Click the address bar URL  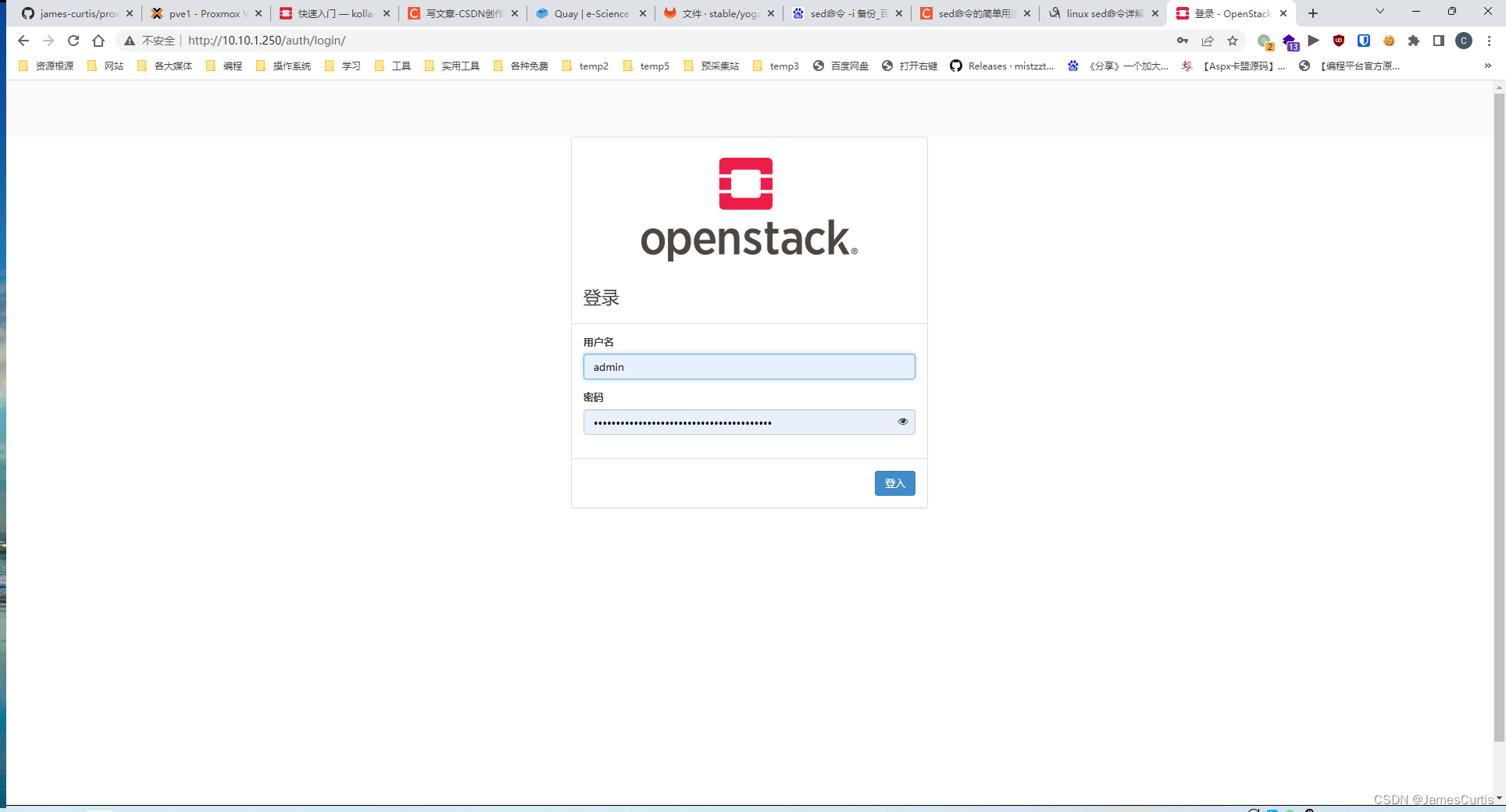(x=266, y=41)
